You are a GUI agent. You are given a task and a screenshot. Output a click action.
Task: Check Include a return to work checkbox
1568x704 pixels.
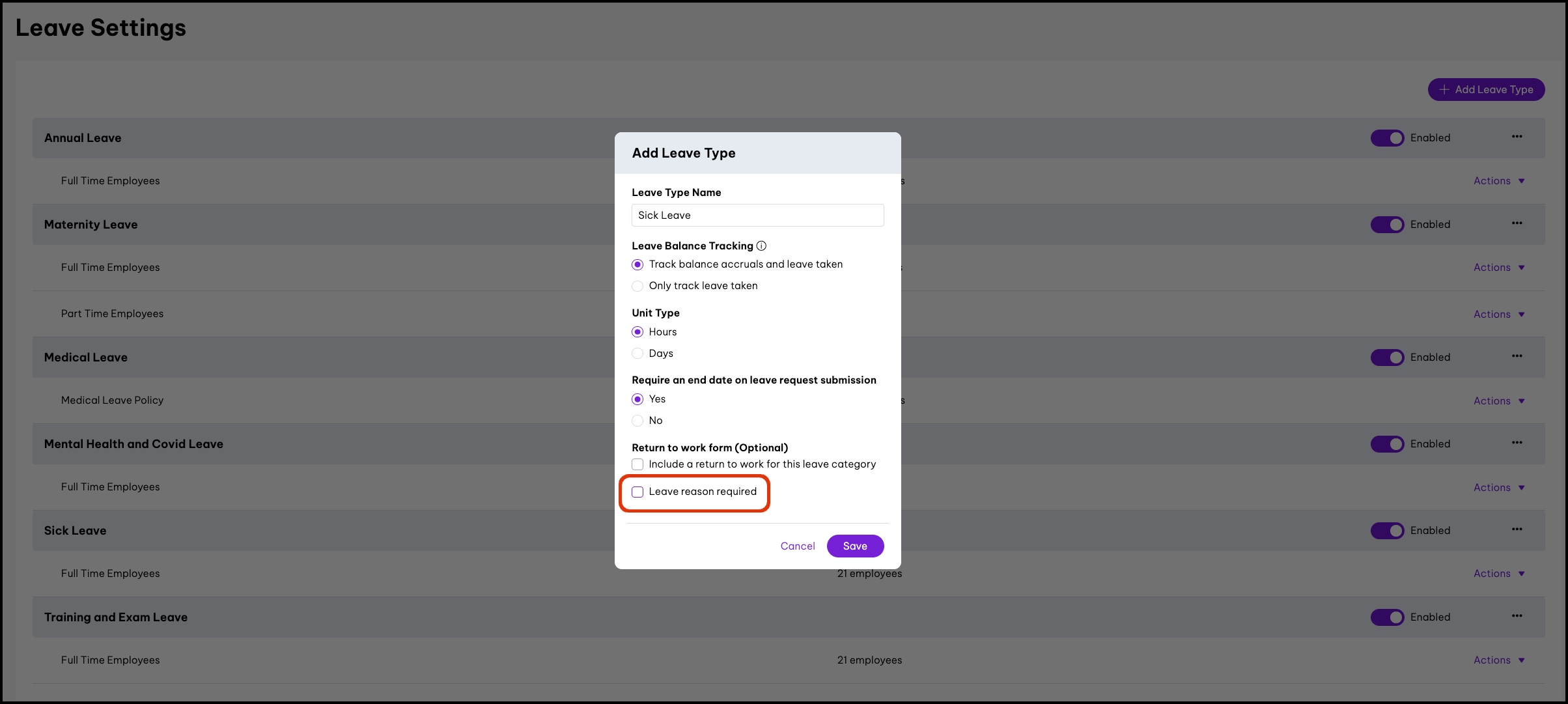637,464
